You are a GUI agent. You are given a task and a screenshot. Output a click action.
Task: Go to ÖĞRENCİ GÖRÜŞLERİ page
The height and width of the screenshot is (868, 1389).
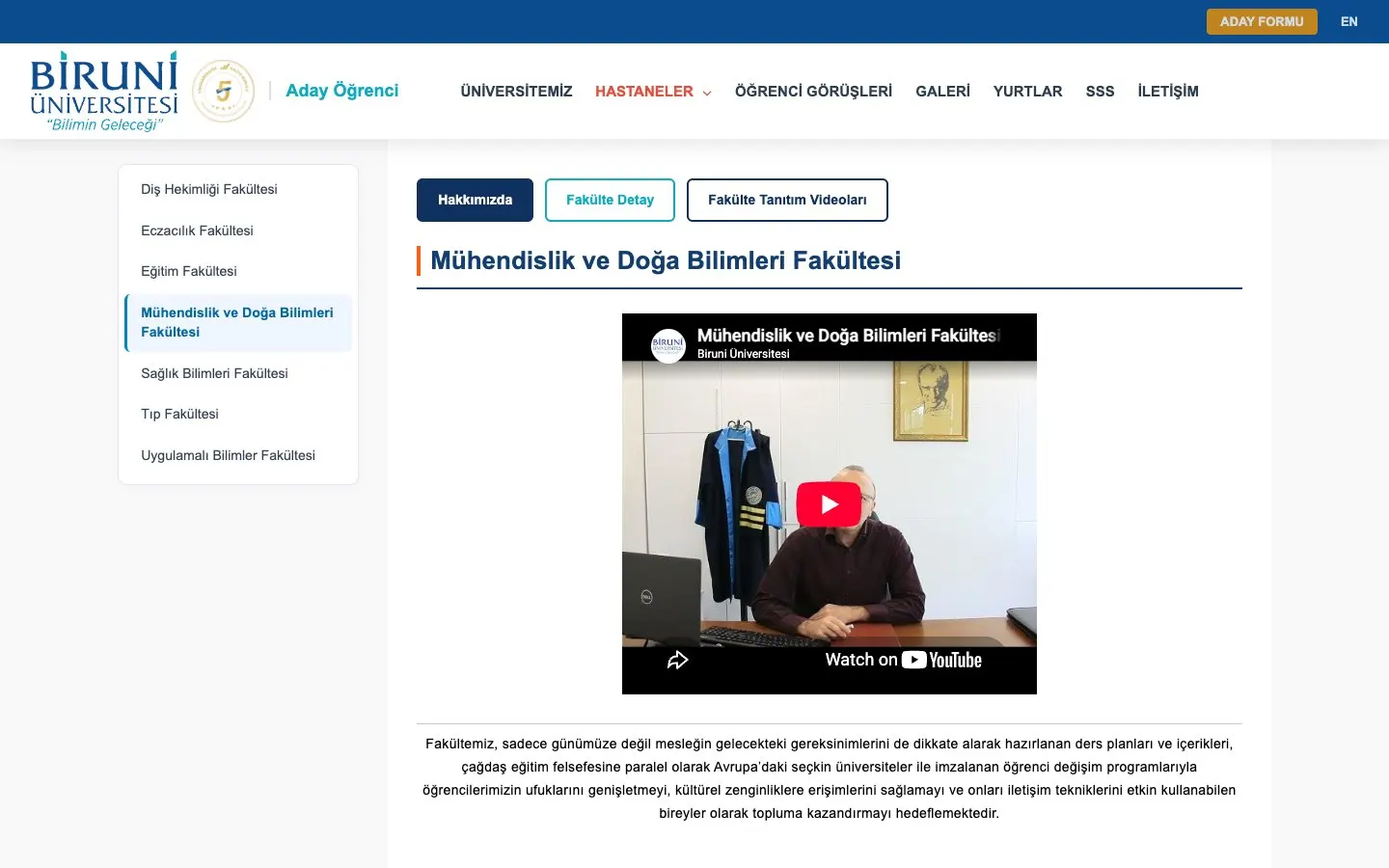tap(813, 92)
